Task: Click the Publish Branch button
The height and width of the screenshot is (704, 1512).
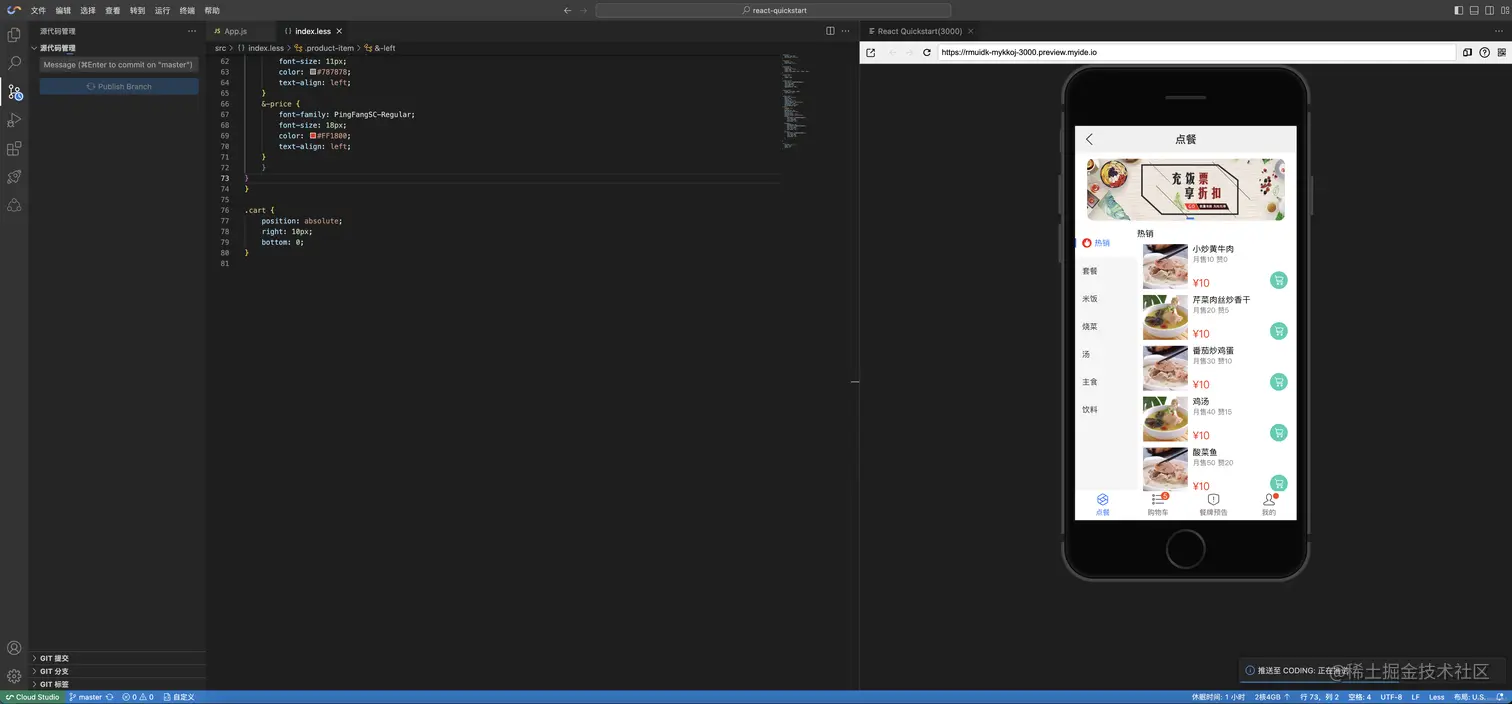Action: pyautogui.click(x=119, y=87)
